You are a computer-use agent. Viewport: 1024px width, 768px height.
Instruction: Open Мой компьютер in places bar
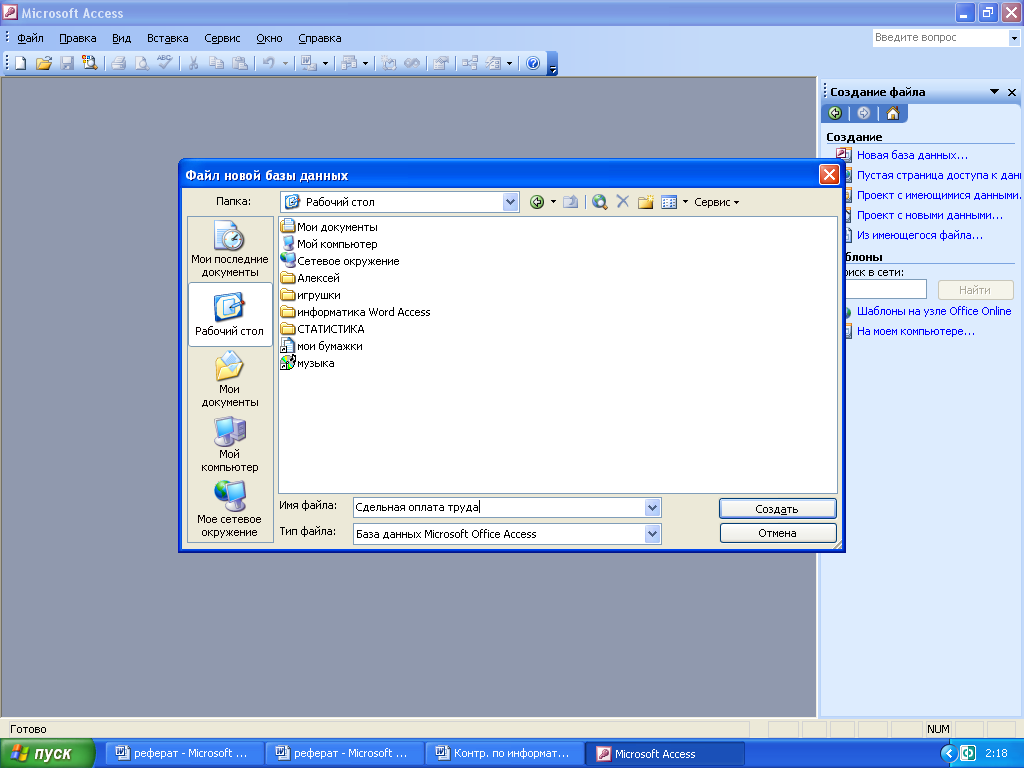(x=230, y=444)
